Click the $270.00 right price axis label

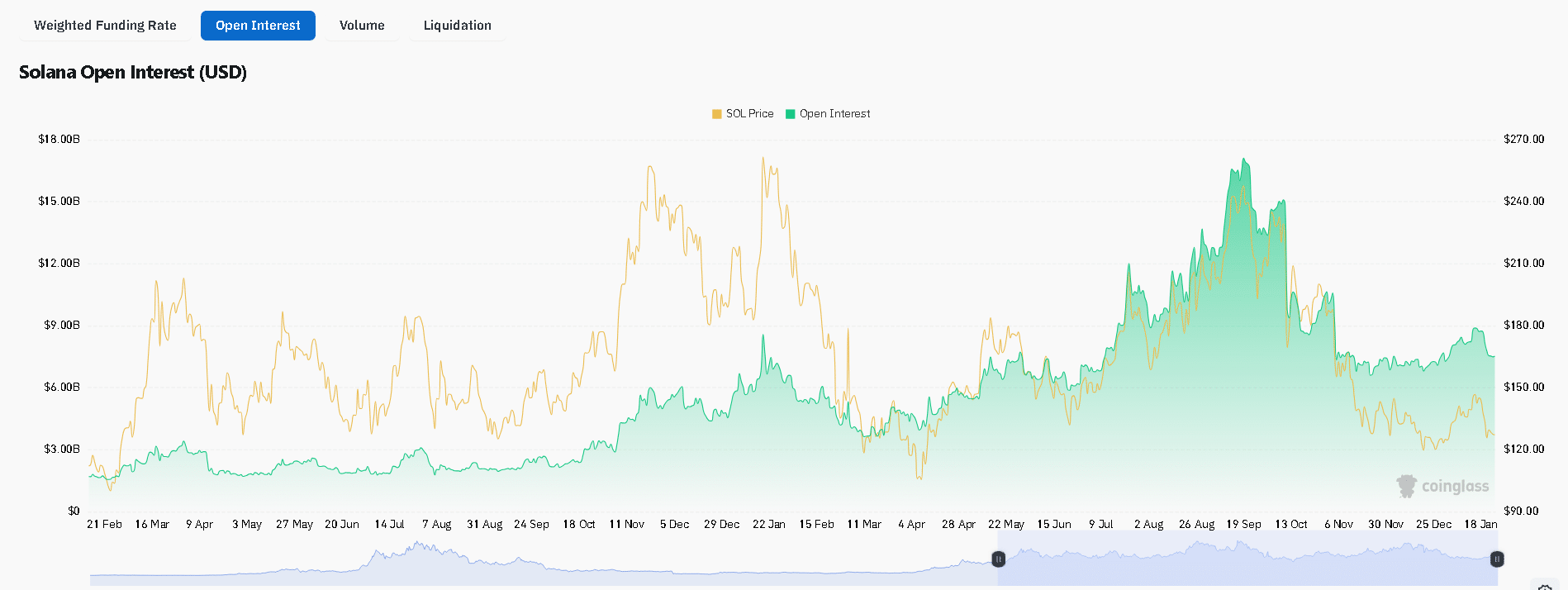coord(1523,140)
